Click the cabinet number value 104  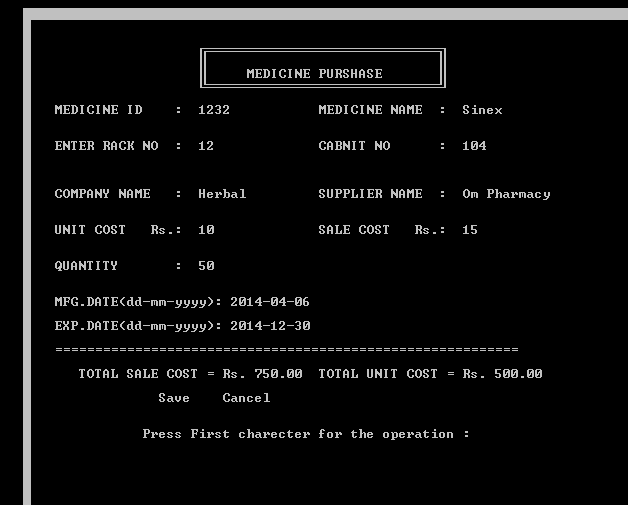coord(474,146)
